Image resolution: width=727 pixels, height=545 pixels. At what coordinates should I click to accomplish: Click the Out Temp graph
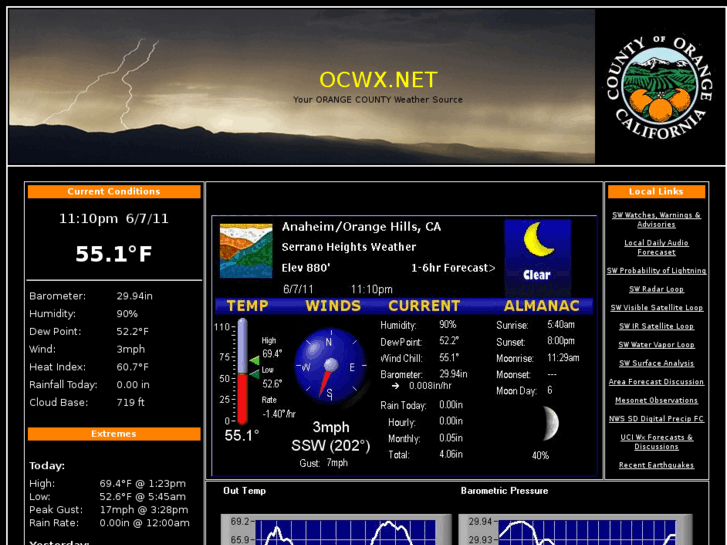[x=336, y=529]
